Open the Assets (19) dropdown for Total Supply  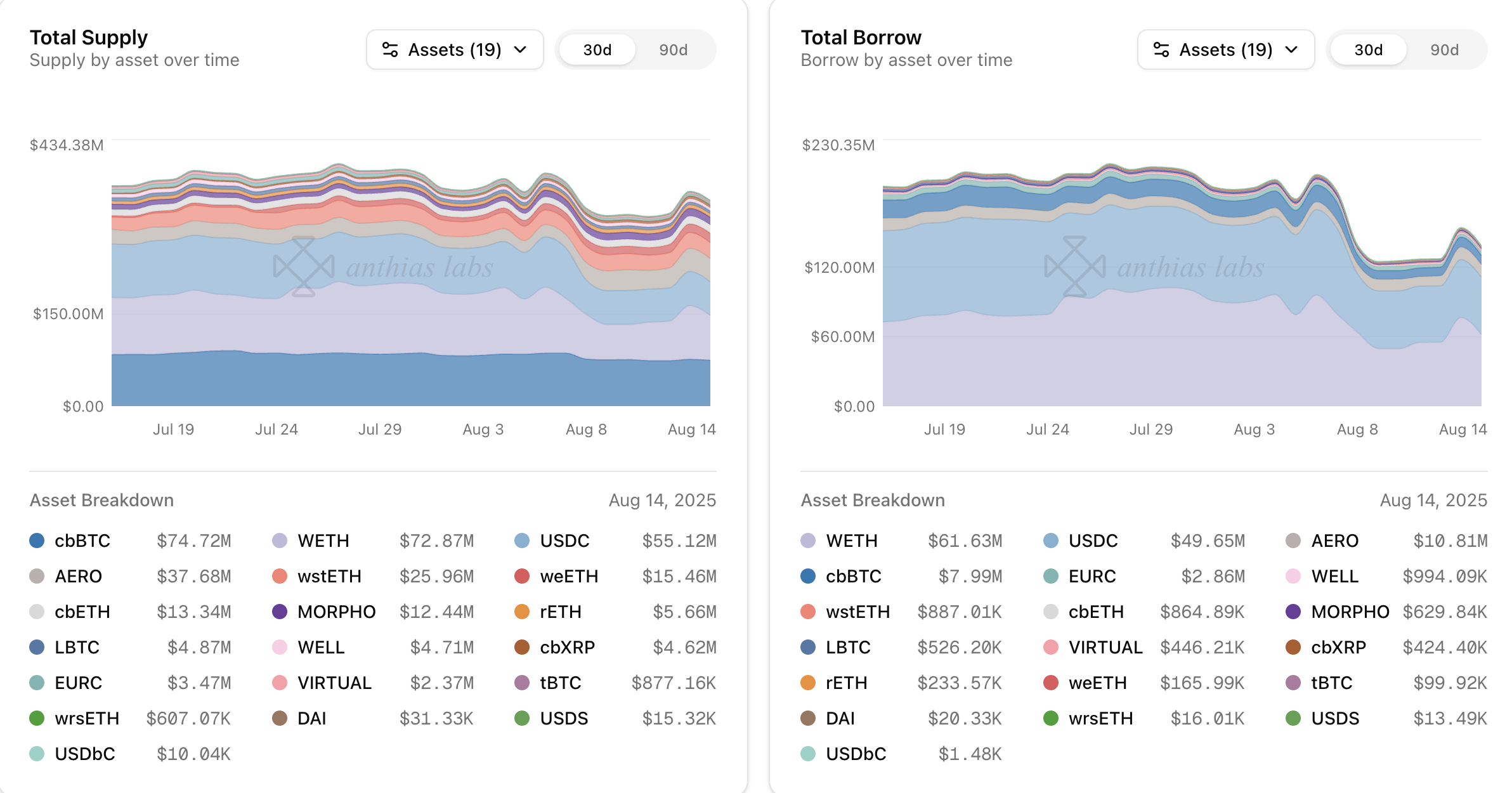pyautogui.click(x=454, y=49)
